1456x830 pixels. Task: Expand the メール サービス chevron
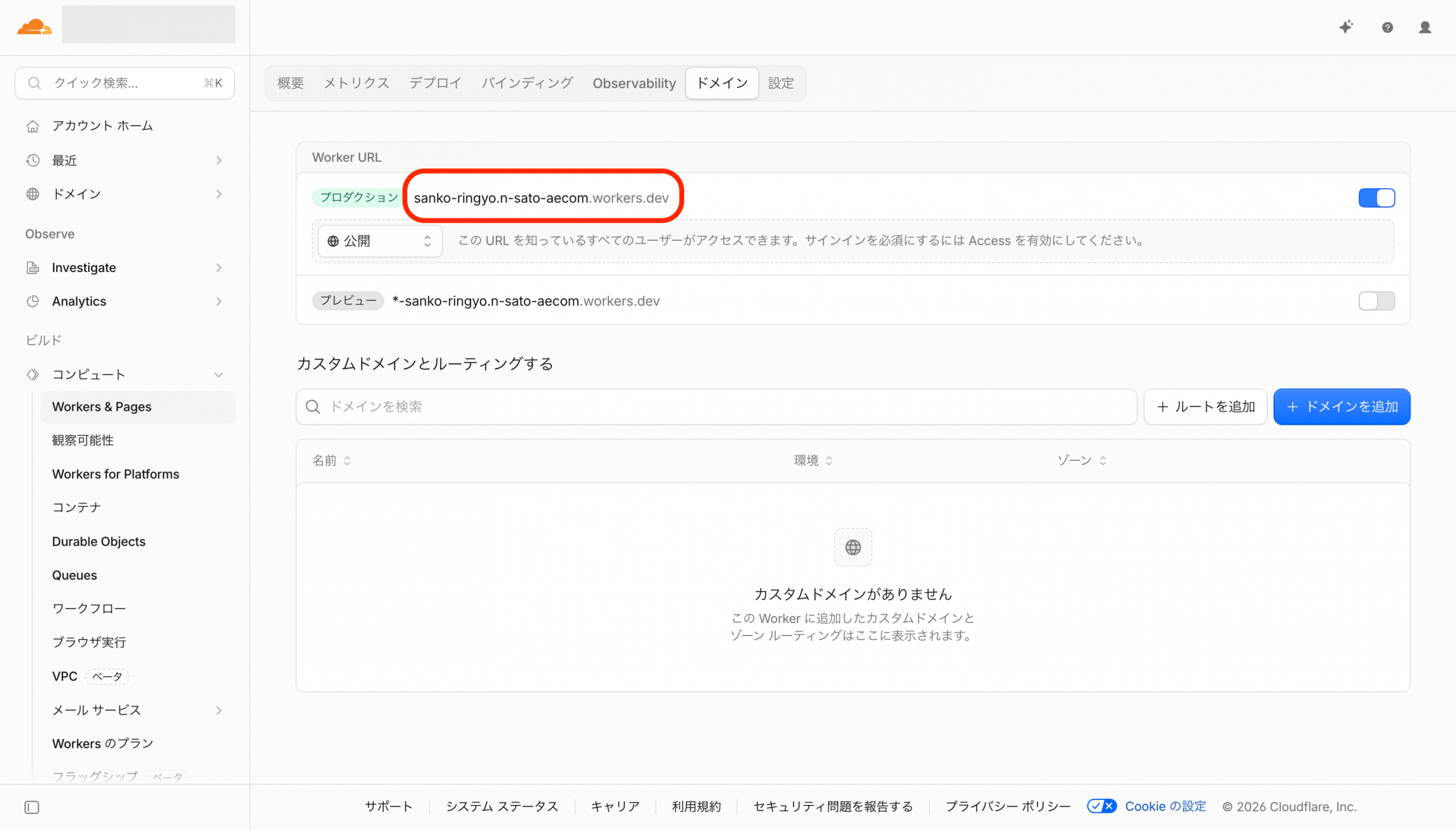[x=219, y=710]
